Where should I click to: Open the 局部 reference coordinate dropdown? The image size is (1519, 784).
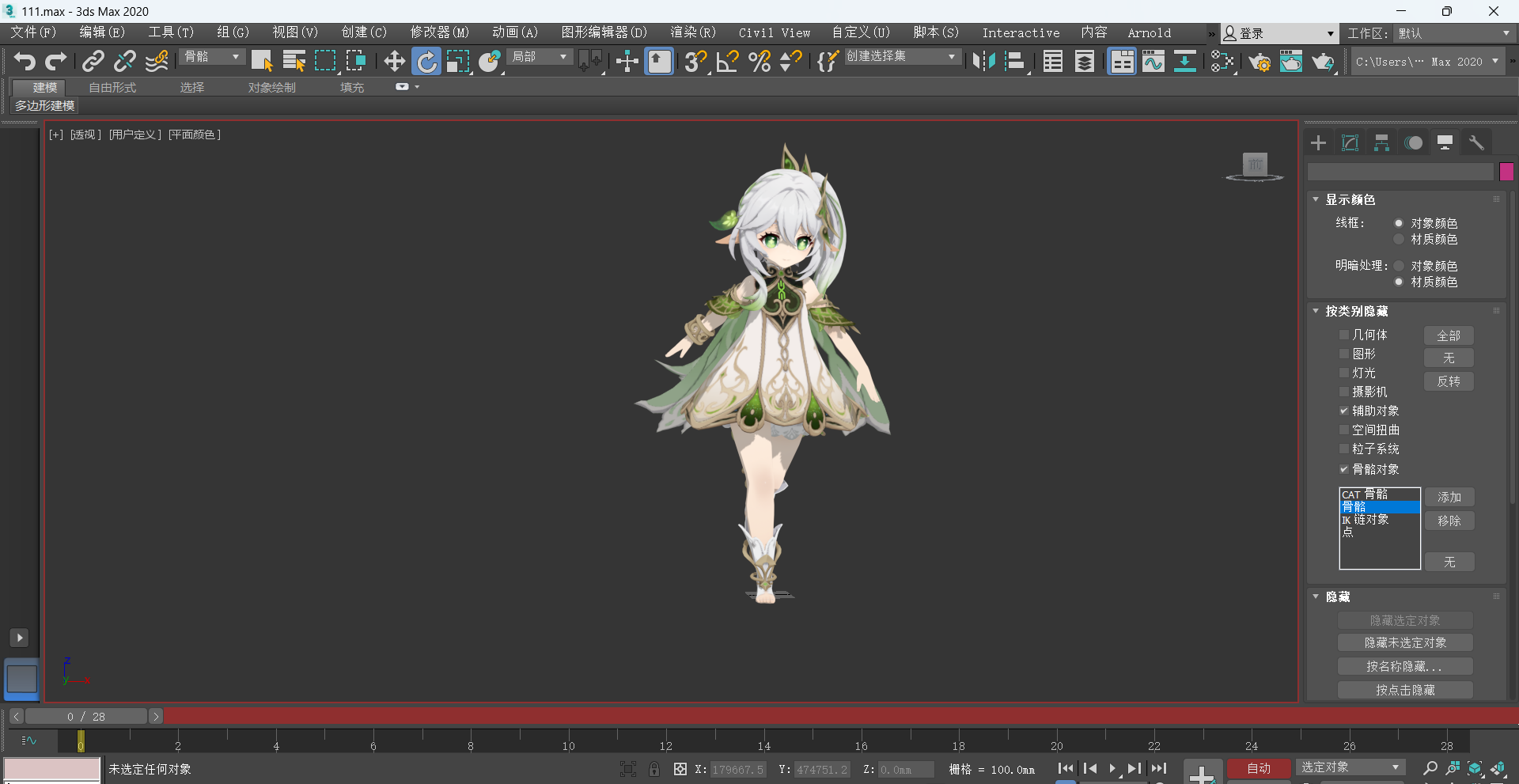(x=539, y=57)
